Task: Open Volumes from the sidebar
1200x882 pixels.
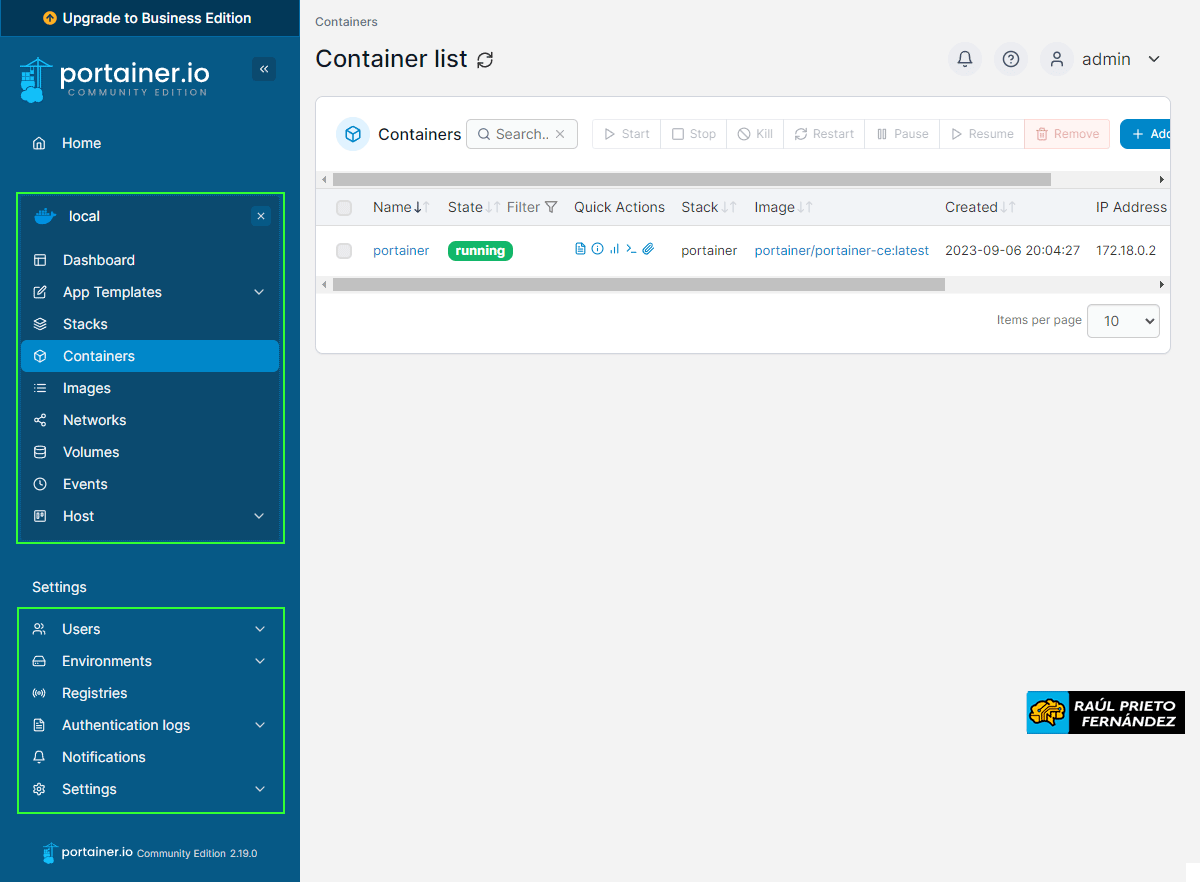Action: [91, 452]
